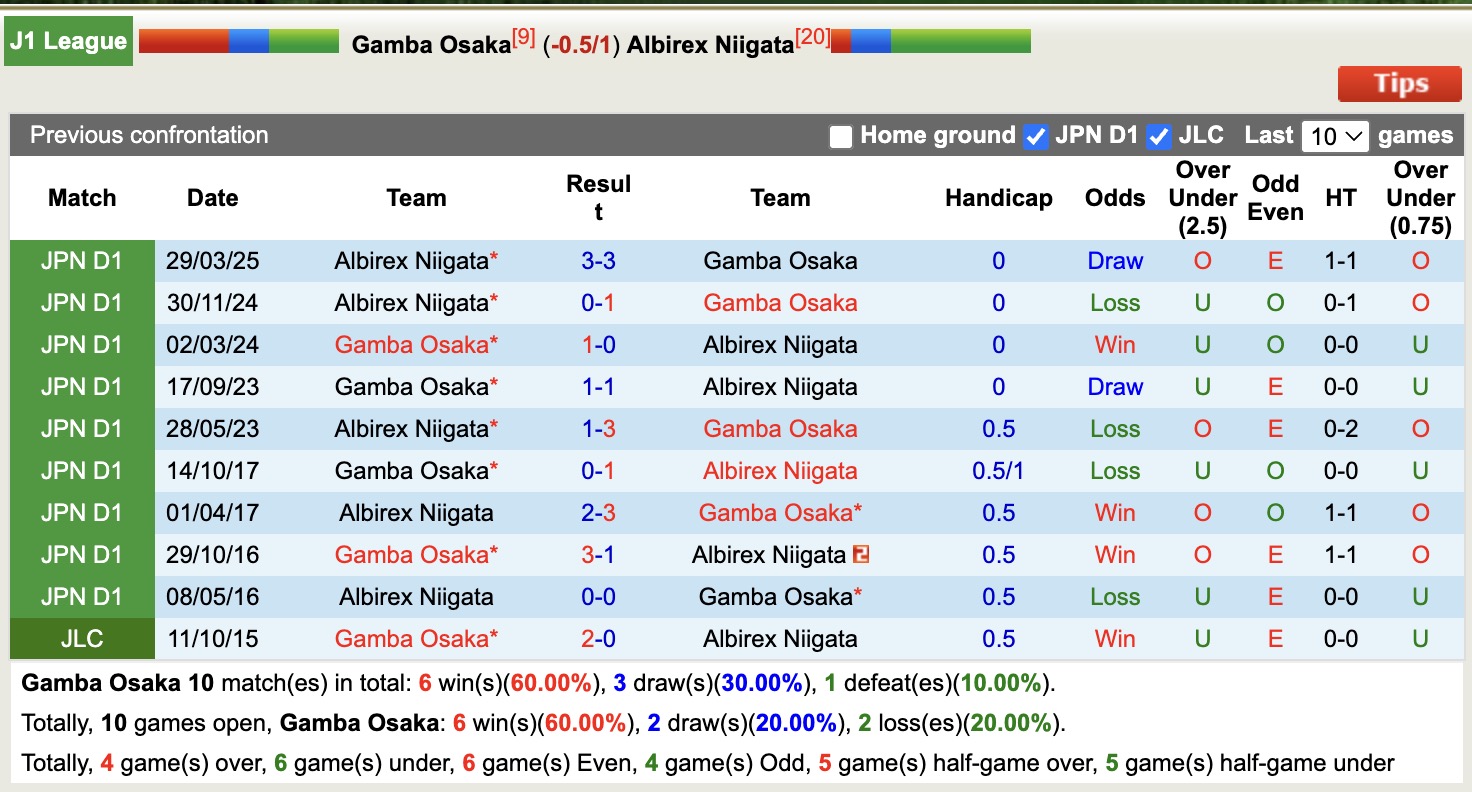Click the J1 League badge icon
Screen dimensions: 1472x792
click(x=66, y=41)
